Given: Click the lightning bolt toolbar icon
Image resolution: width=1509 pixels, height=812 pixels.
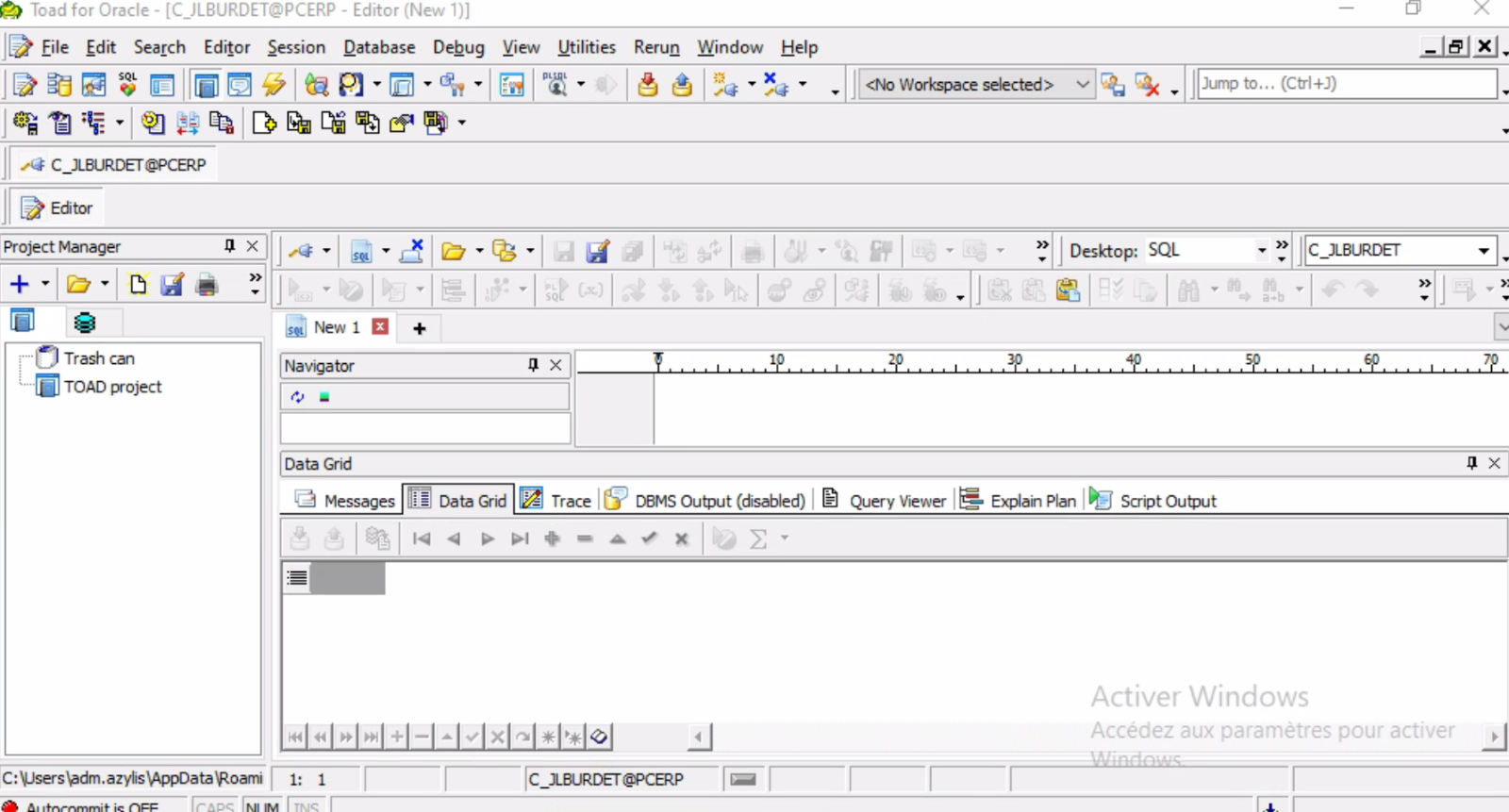Looking at the screenshot, I should pos(274,85).
